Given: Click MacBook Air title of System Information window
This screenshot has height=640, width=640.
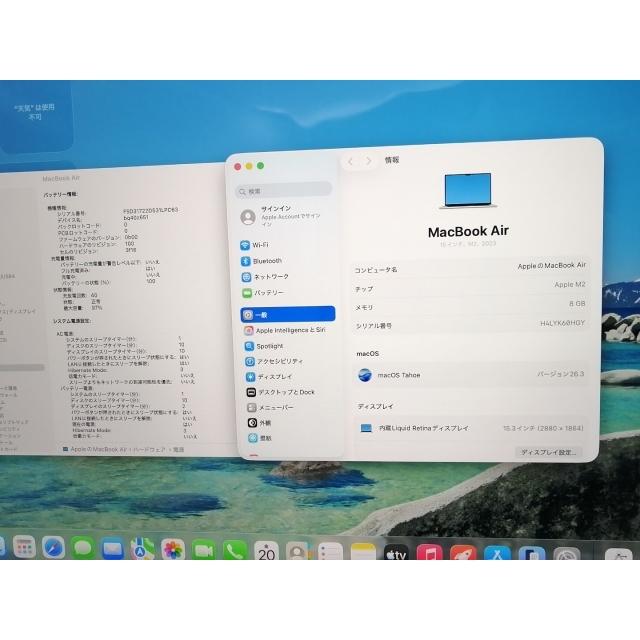Looking at the screenshot, I should coord(61,178).
